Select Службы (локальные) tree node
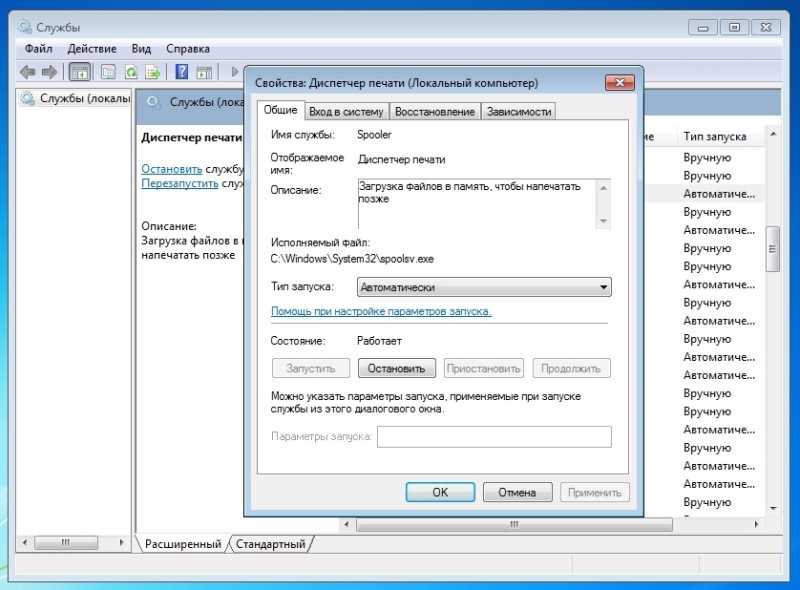 click(x=77, y=99)
